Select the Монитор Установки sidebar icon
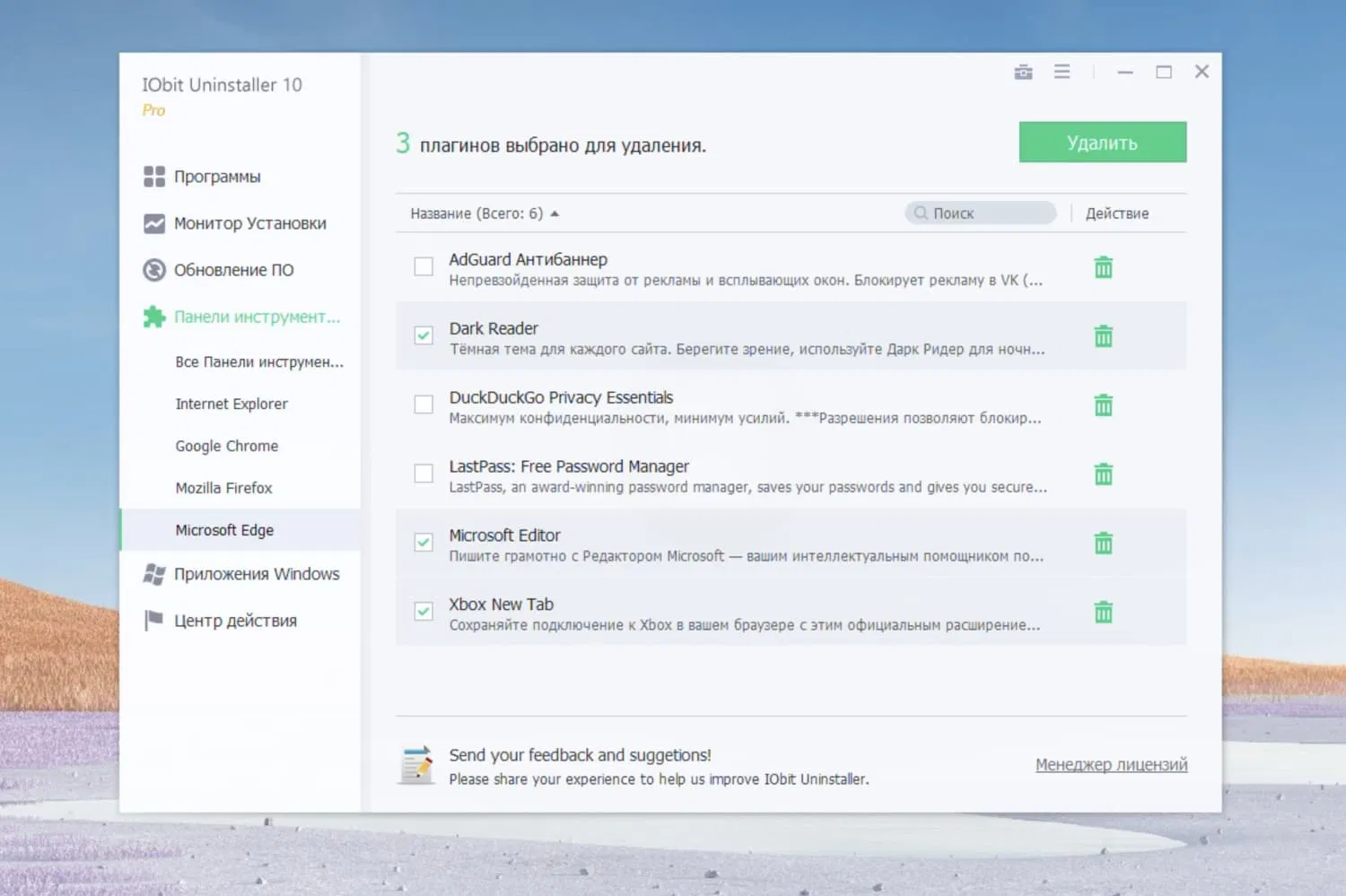 click(x=154, y=223)
